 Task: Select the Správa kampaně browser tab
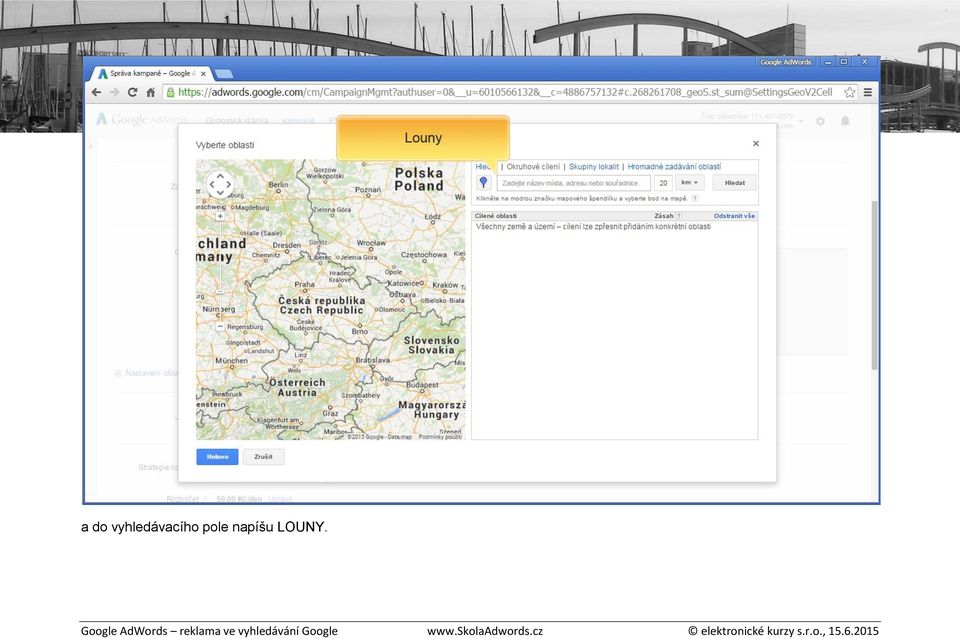tap(151, 73)
